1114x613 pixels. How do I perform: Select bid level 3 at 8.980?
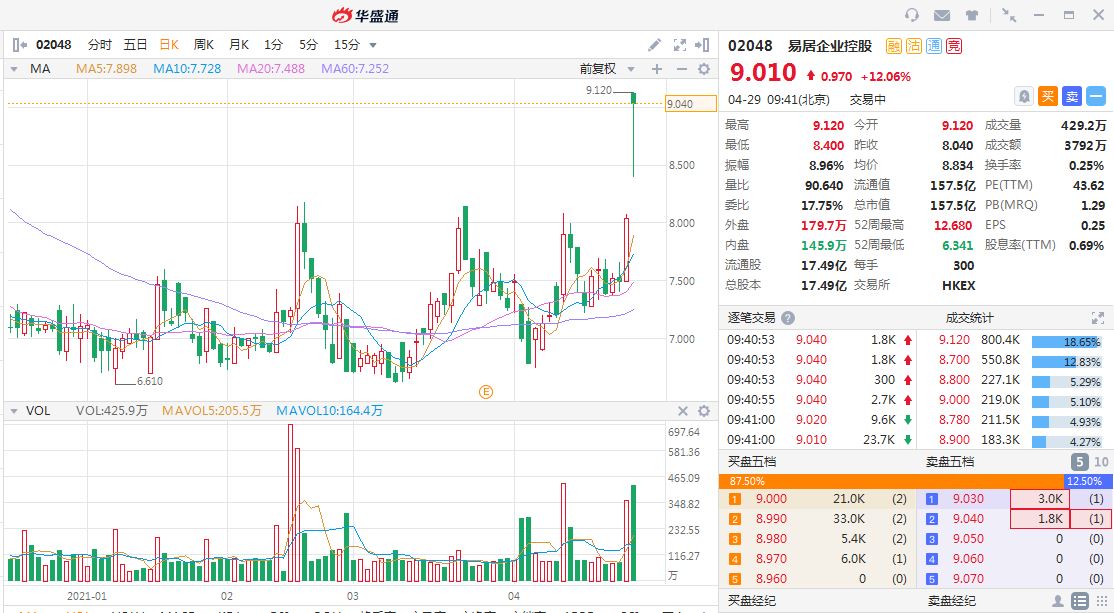(817, 538)
